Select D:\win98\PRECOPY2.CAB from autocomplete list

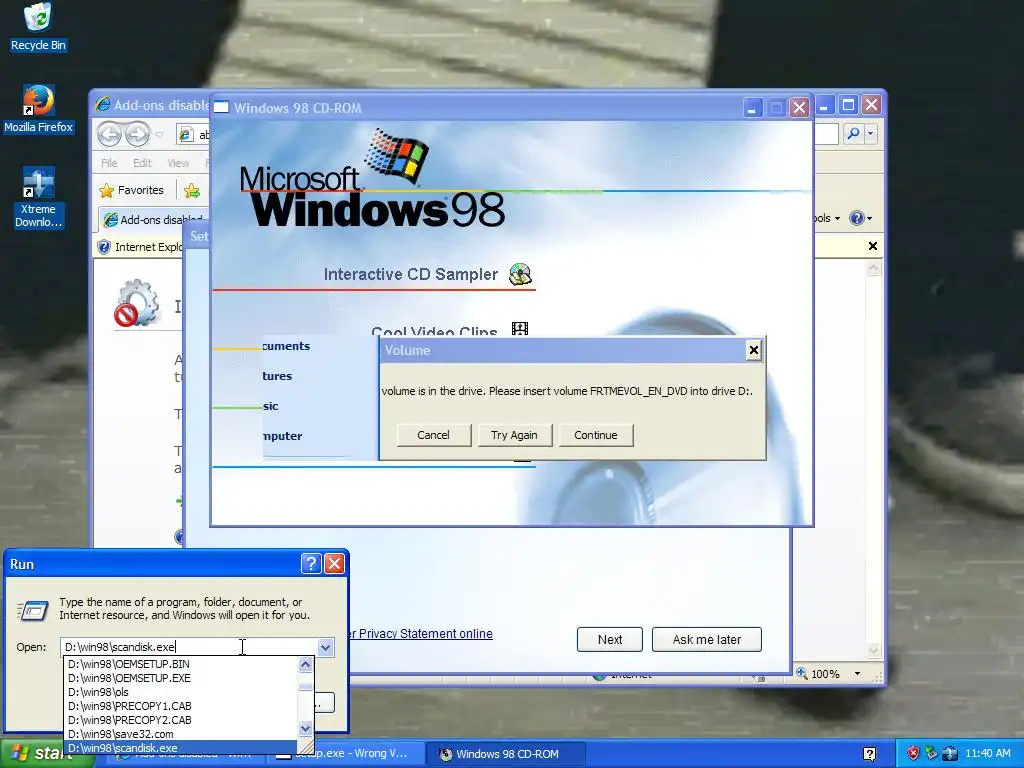coord(181,720)
